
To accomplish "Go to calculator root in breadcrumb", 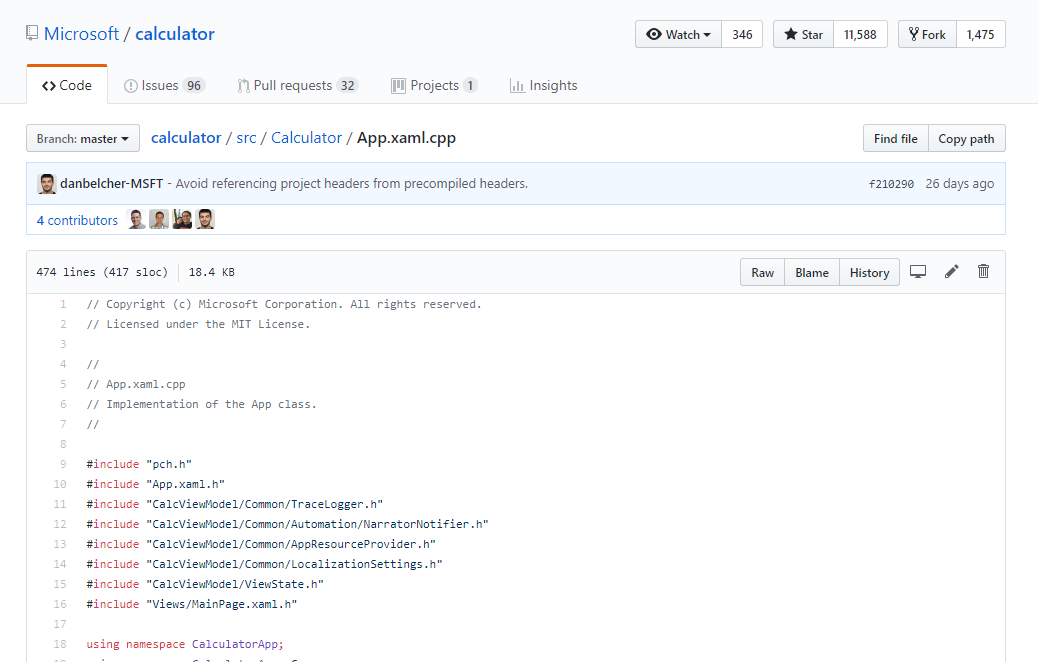I will click(186, 138).
